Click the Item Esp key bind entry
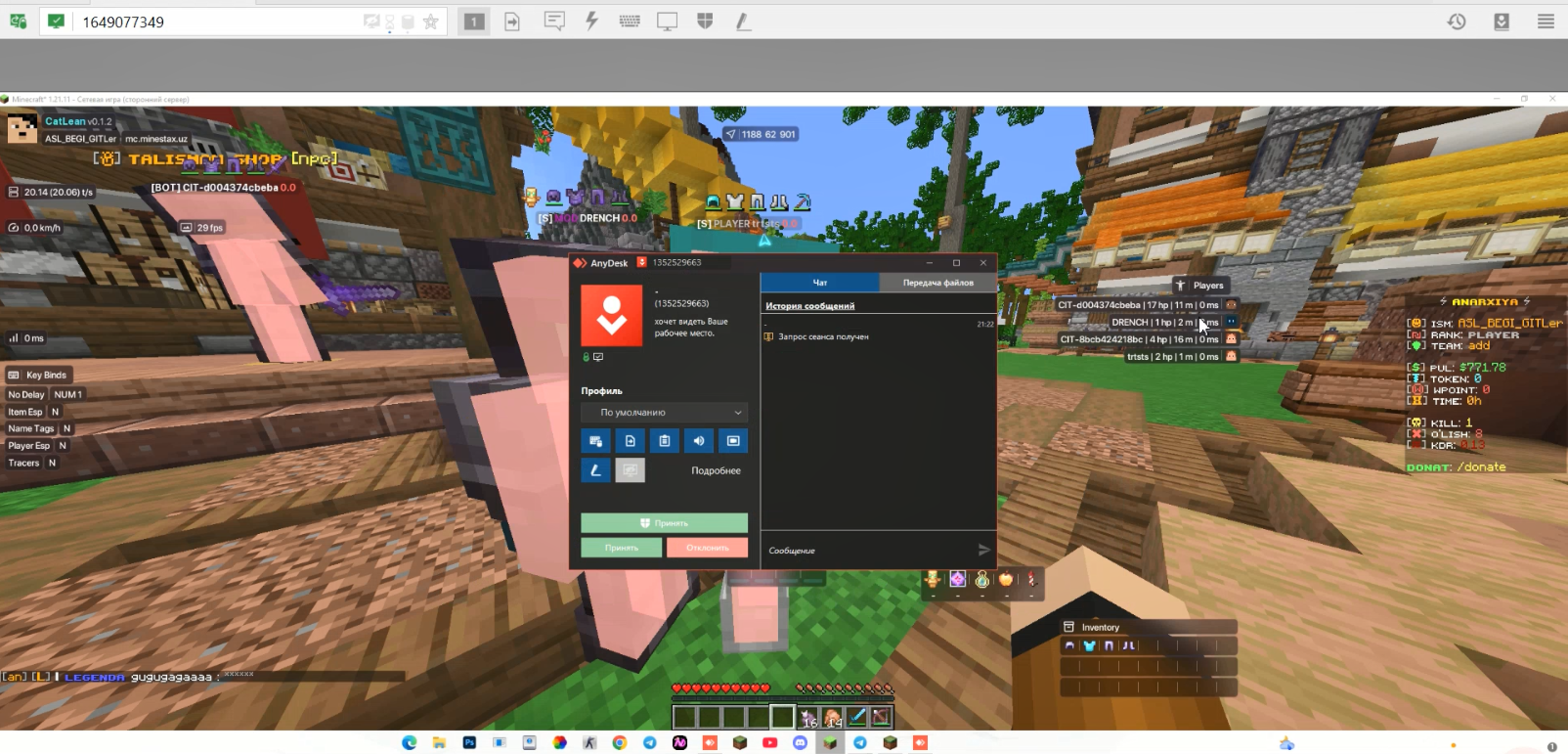The height and width of the screenshot is (754, 1568). click(34, 413)
